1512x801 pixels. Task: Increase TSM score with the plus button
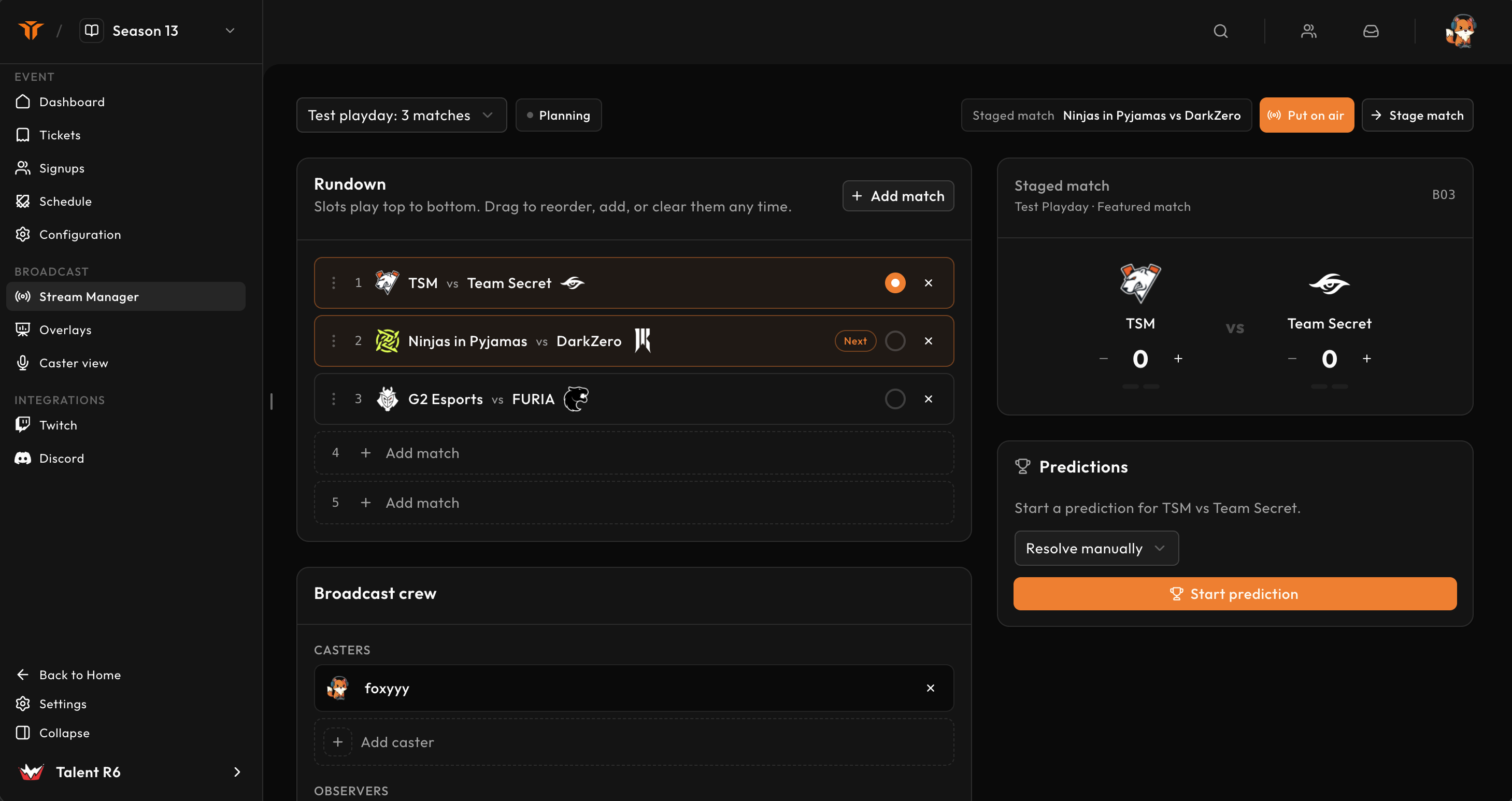[1177, 359]
